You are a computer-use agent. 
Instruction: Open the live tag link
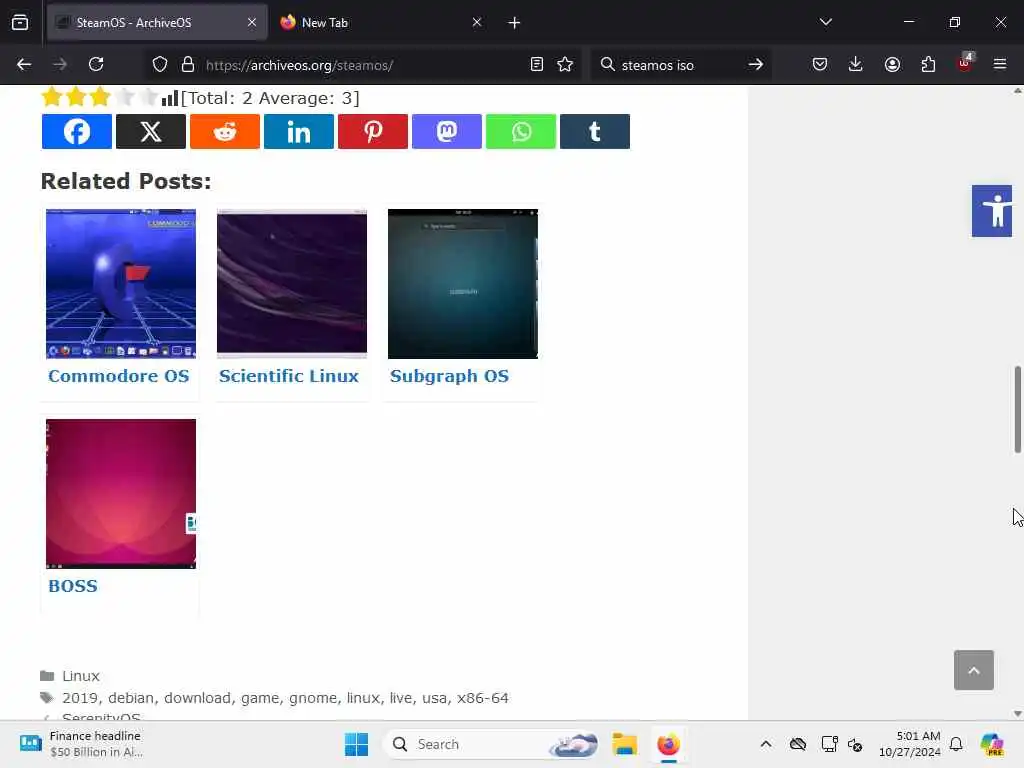[401, 698]
